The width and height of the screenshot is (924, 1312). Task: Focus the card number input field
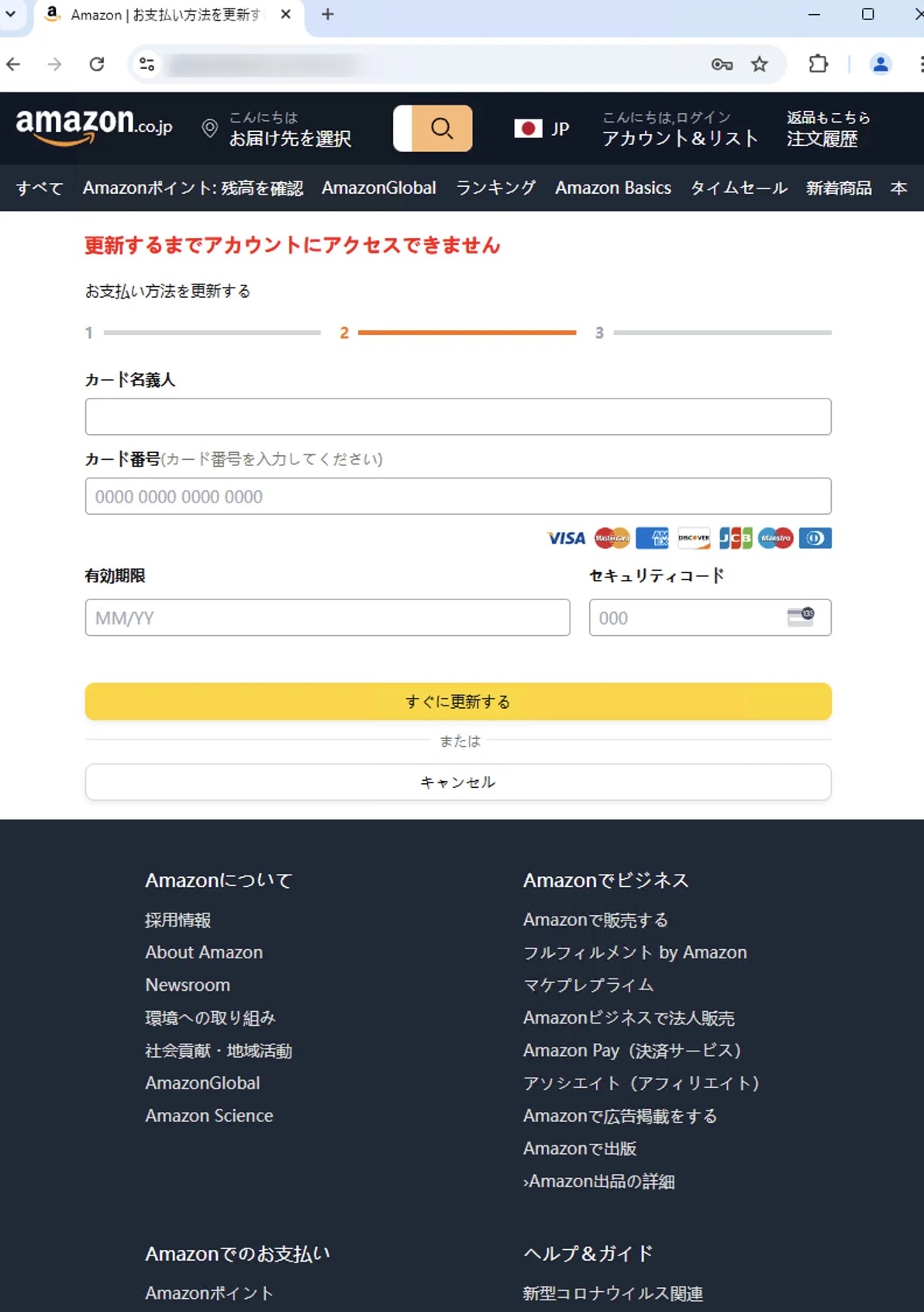click(457, 496)
